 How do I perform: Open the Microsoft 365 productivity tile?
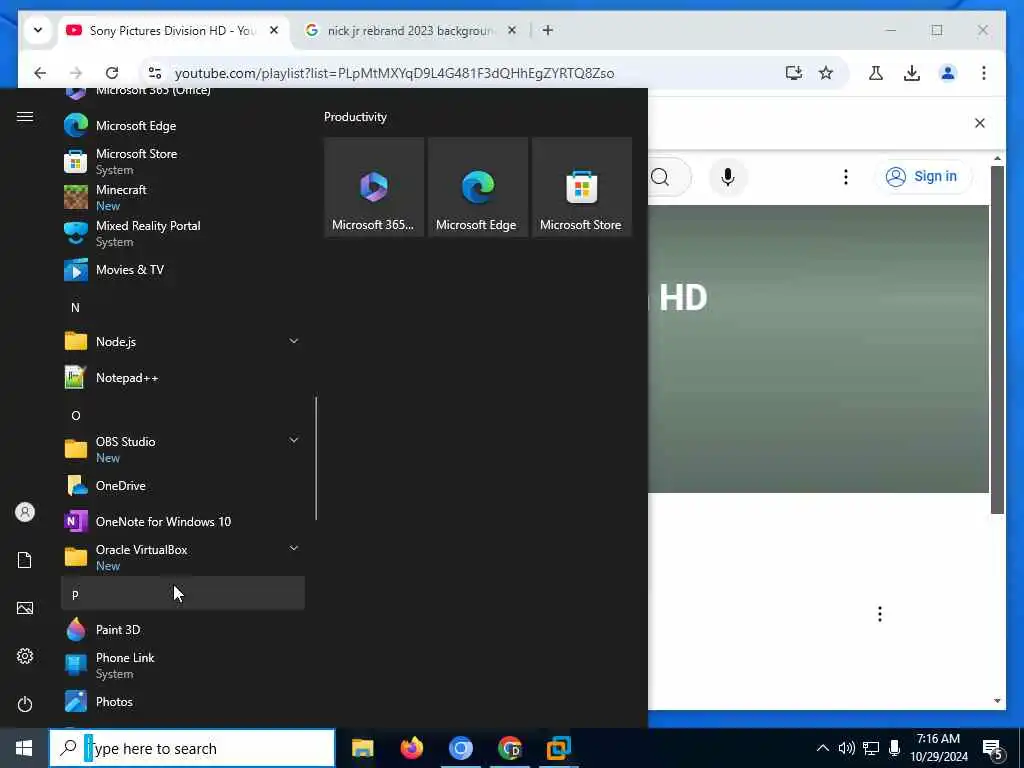tap(374, 187)
